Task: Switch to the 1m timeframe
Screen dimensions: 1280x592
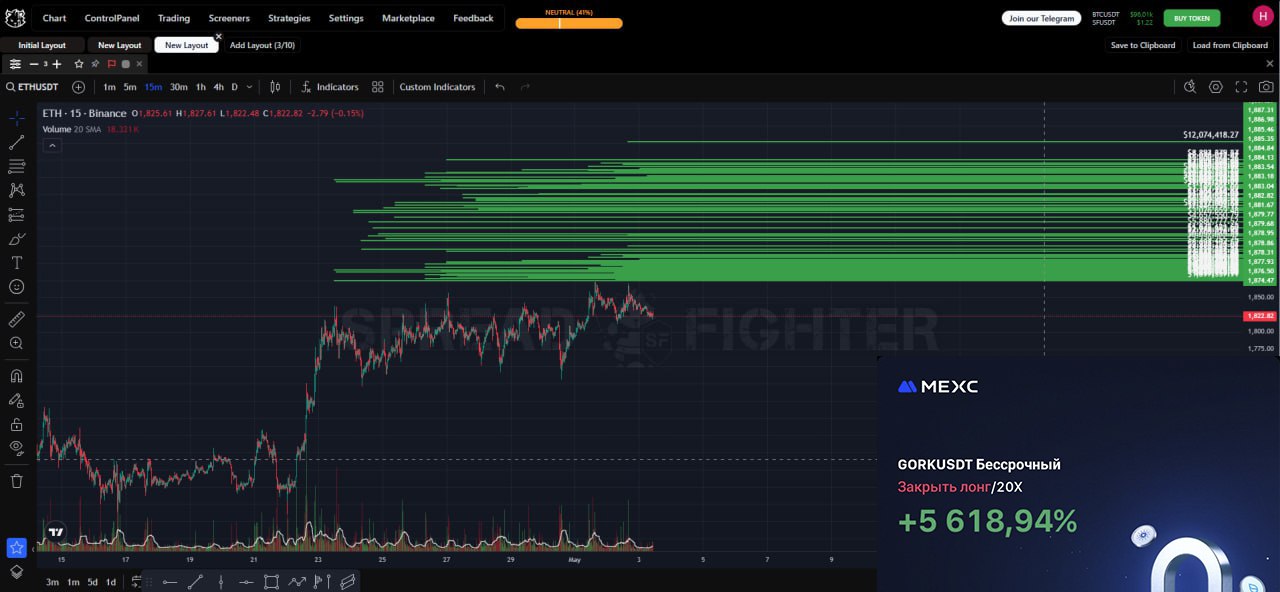Action: tap(109, 87)
